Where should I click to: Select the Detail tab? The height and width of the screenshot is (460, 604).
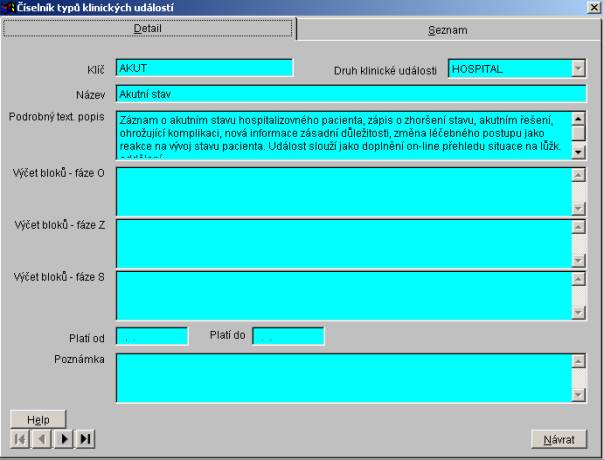tap(150, 30)
